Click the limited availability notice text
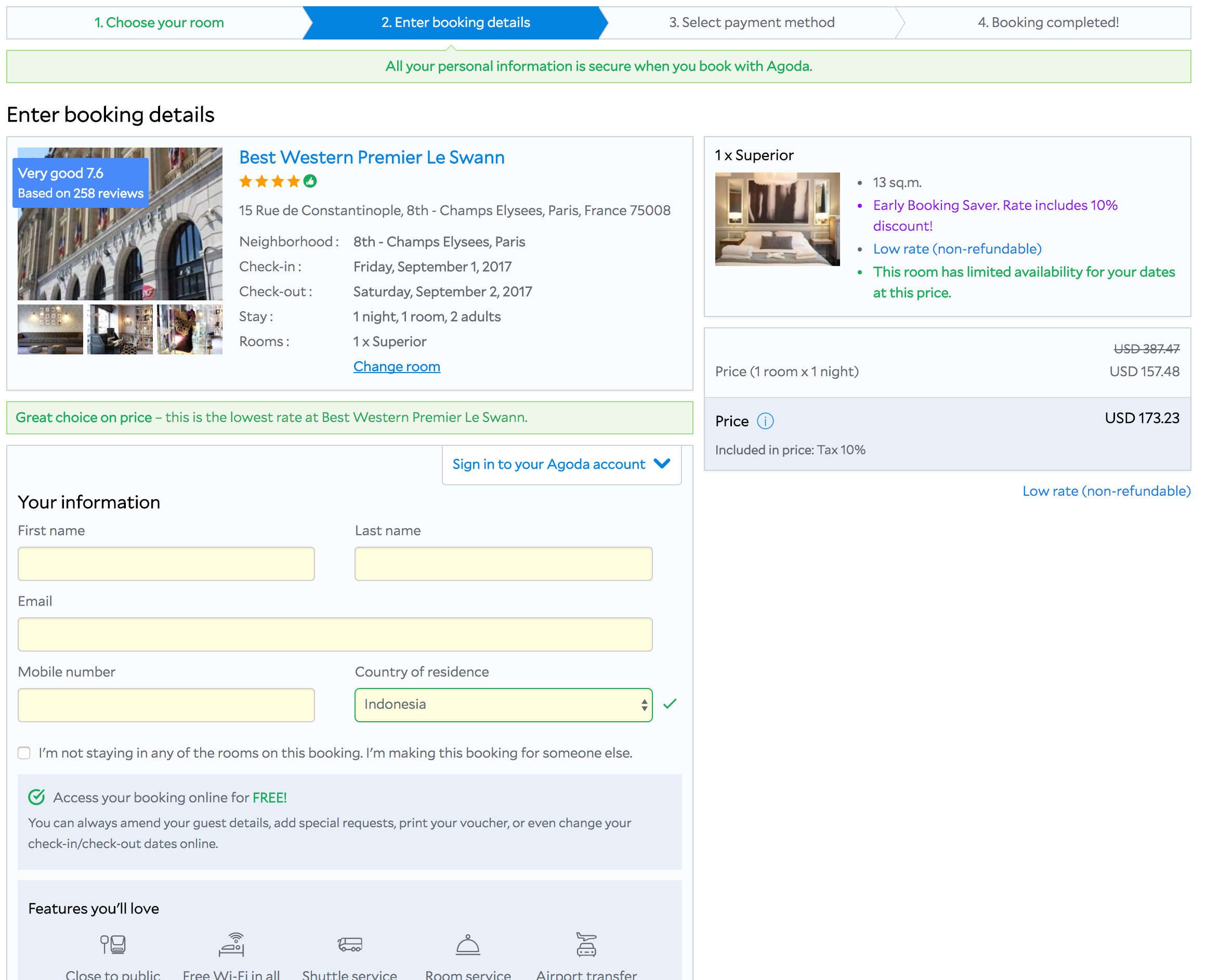This screenshot has width=1206, height=980. click(x=1023, y=282)
